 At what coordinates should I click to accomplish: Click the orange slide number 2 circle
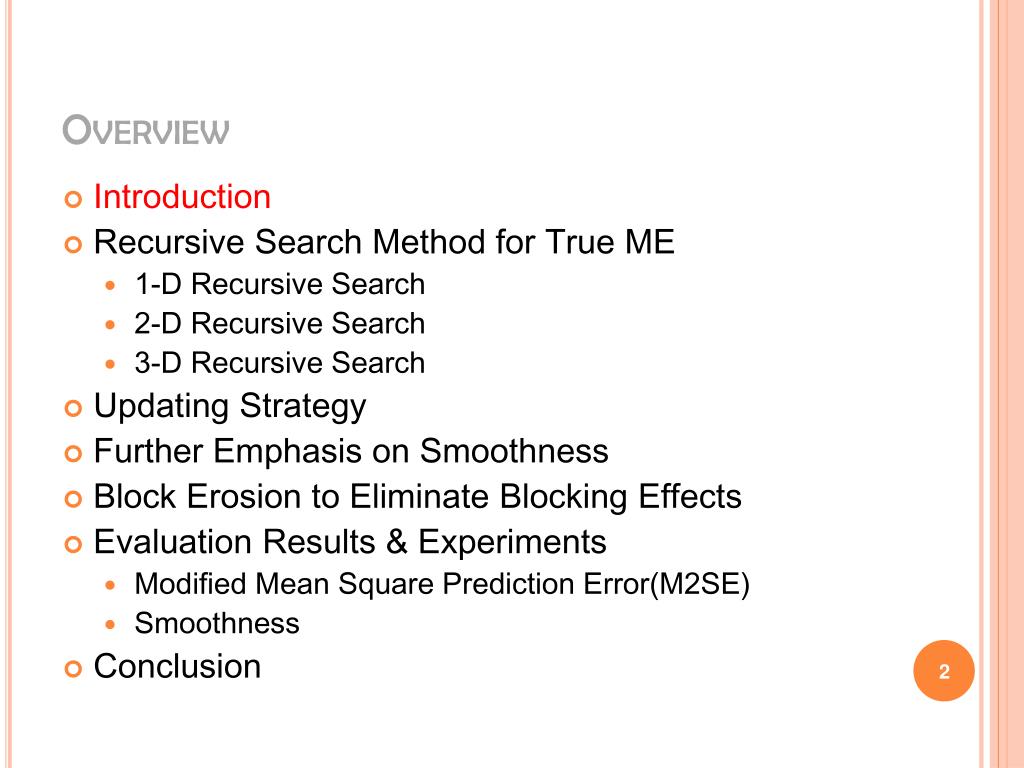click(x=944, y=671)
